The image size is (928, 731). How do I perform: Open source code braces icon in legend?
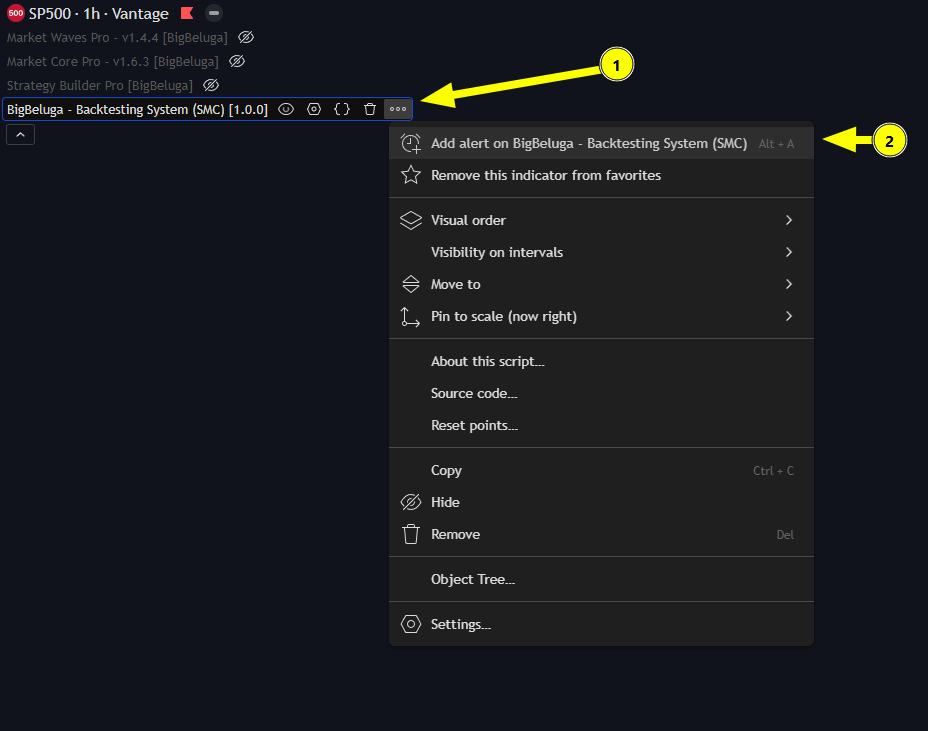pos(342,109)
